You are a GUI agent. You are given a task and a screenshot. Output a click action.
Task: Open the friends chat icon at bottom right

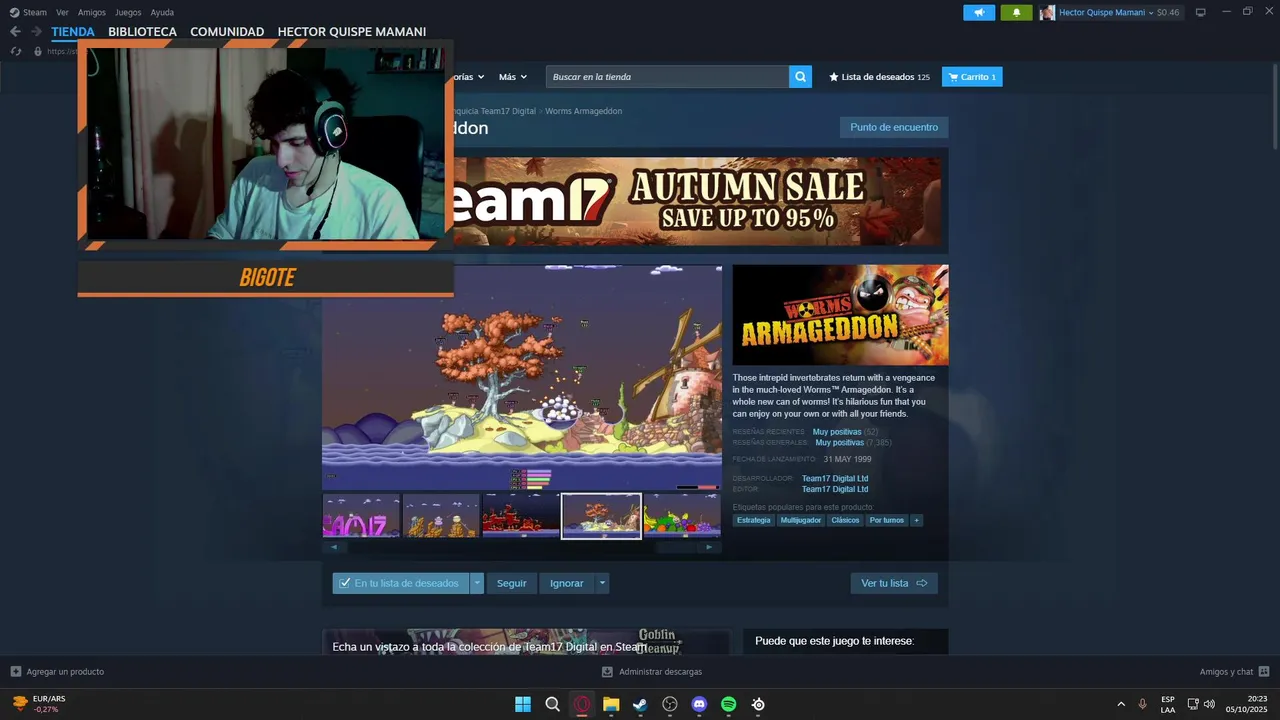(x=1264, y=672)
